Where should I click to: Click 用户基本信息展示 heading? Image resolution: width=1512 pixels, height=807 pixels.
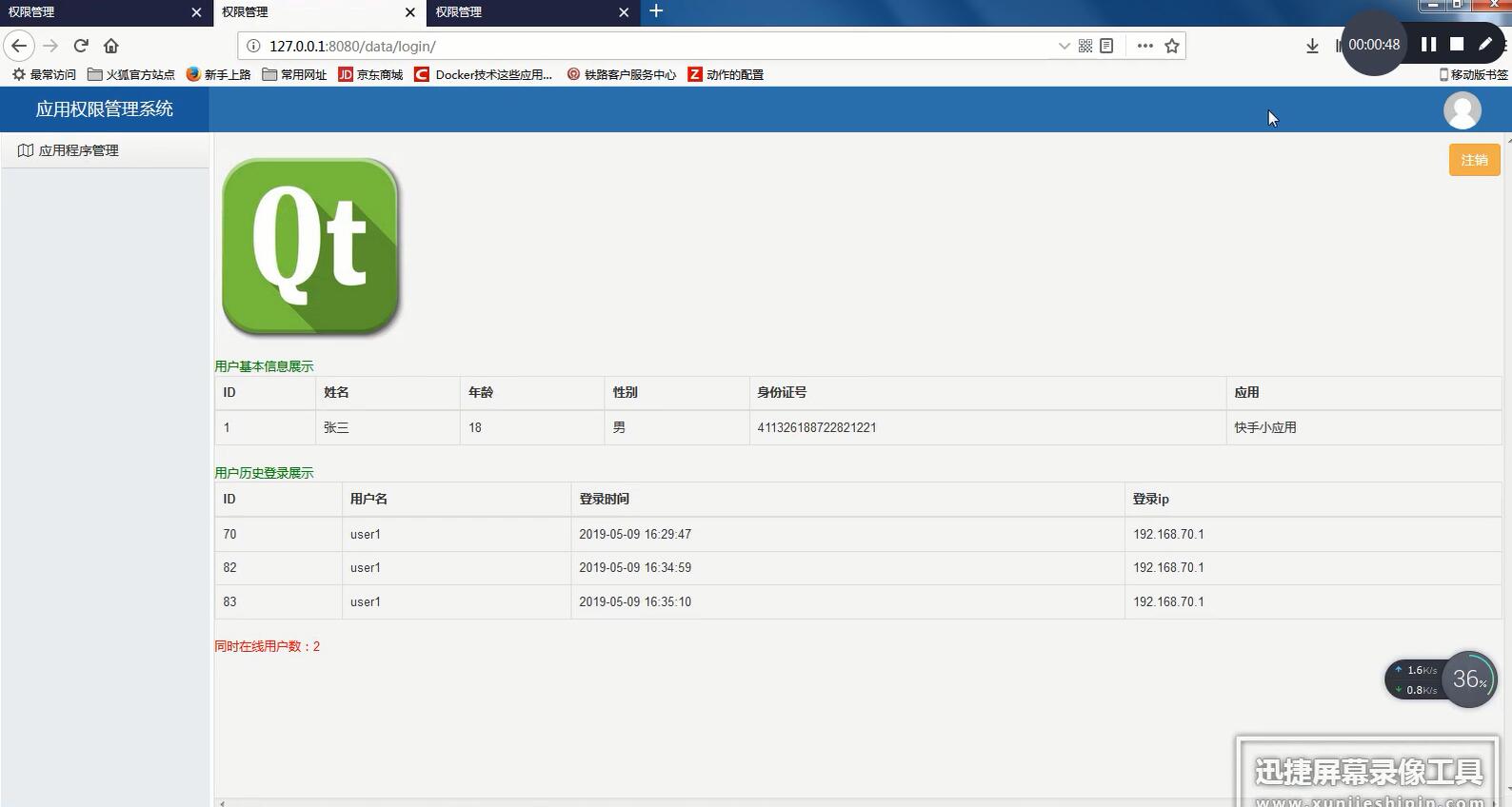tap(264, 366)
